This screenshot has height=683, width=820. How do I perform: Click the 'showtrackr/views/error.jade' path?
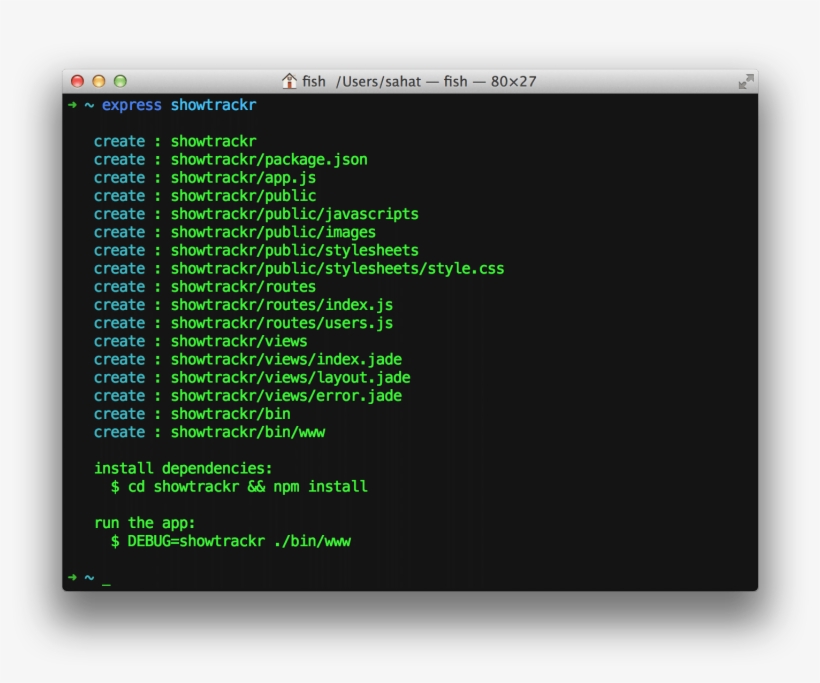click(x=286, y=395)
